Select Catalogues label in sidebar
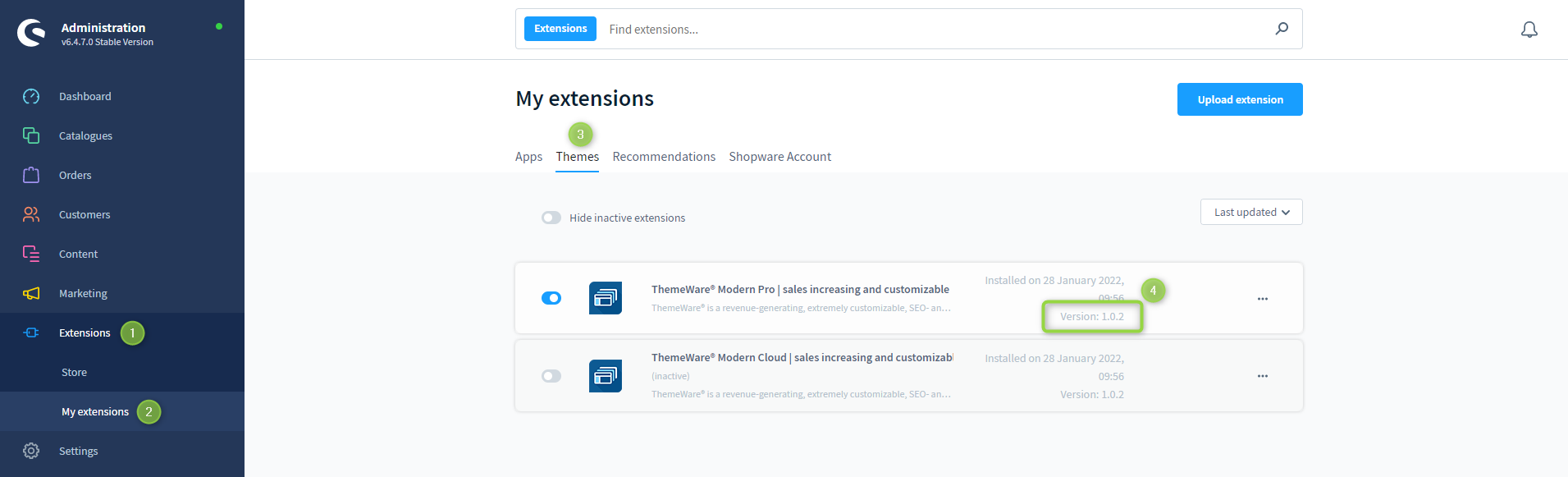 pos(85,136)
